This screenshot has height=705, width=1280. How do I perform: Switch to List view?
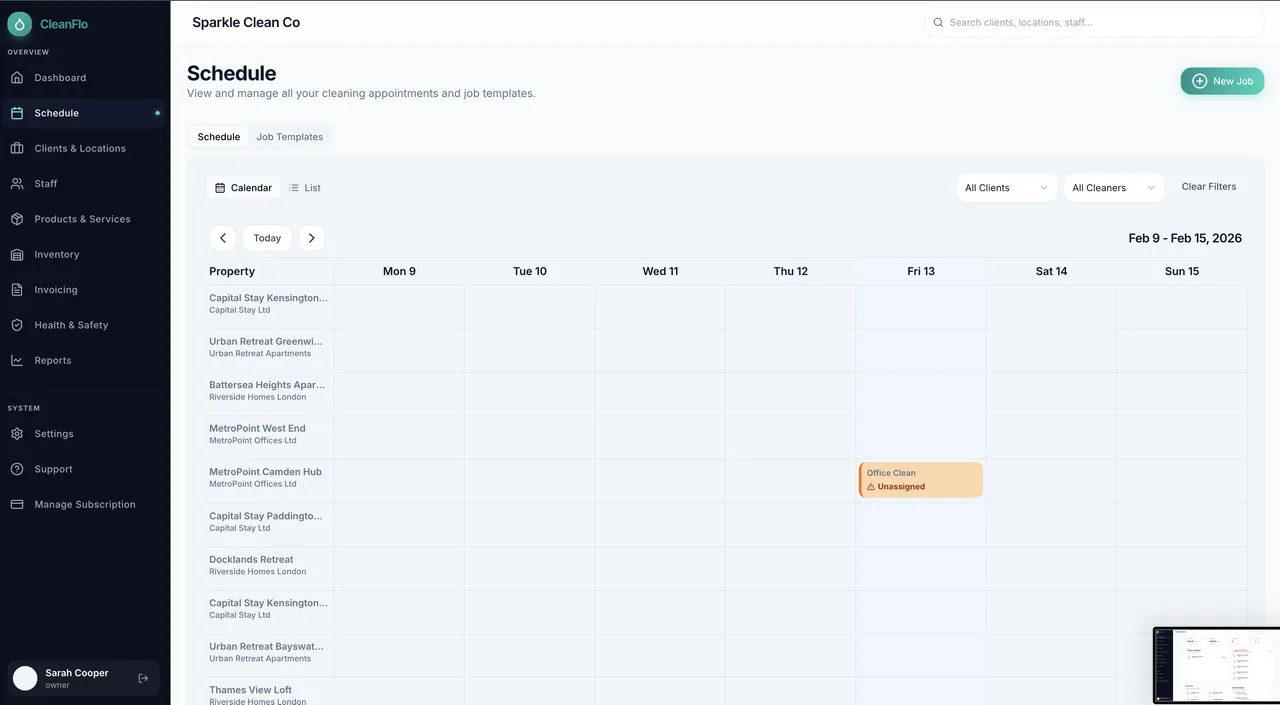tap(305, 188)
